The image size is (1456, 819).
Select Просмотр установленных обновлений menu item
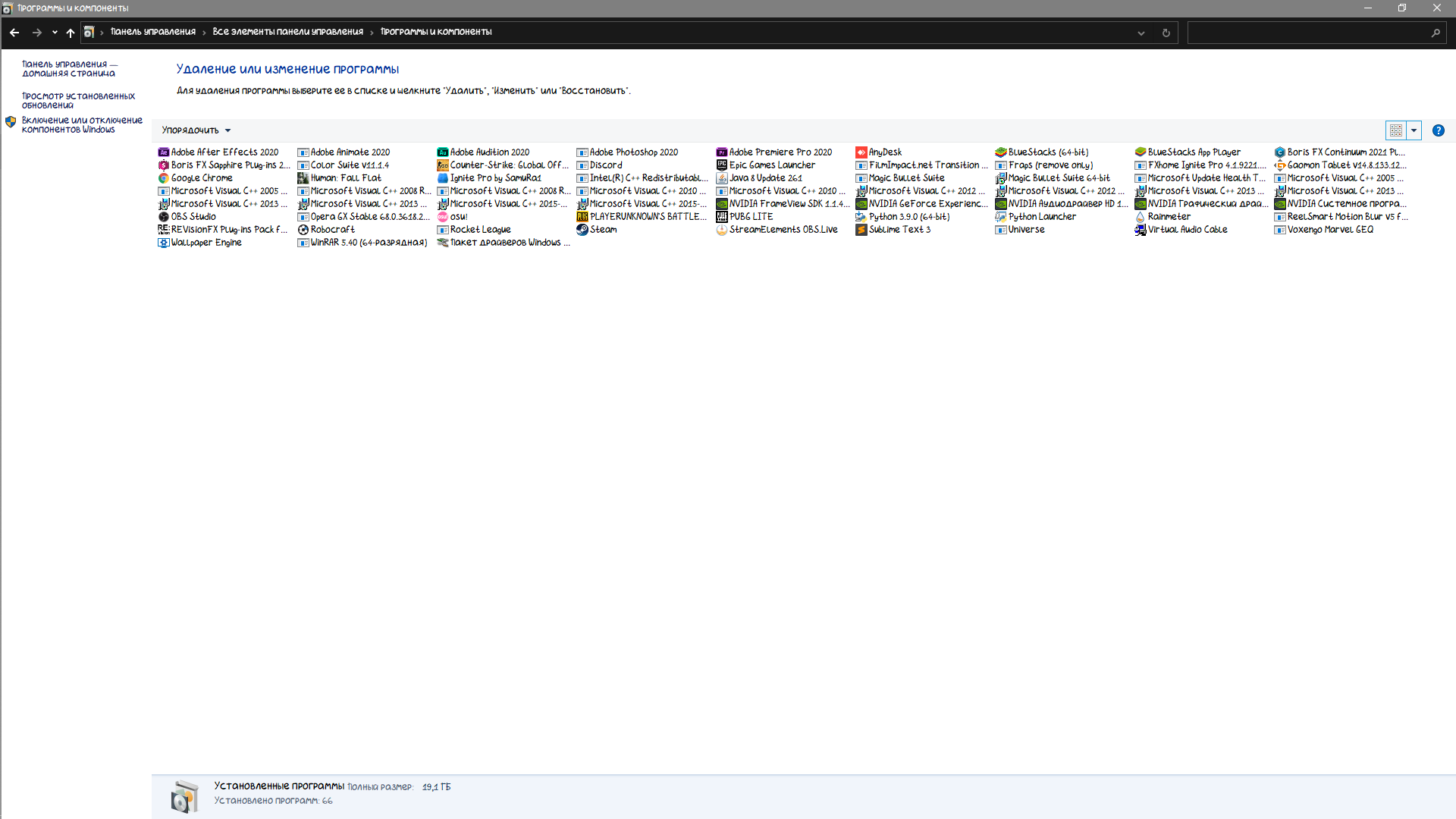click(78, 100)
